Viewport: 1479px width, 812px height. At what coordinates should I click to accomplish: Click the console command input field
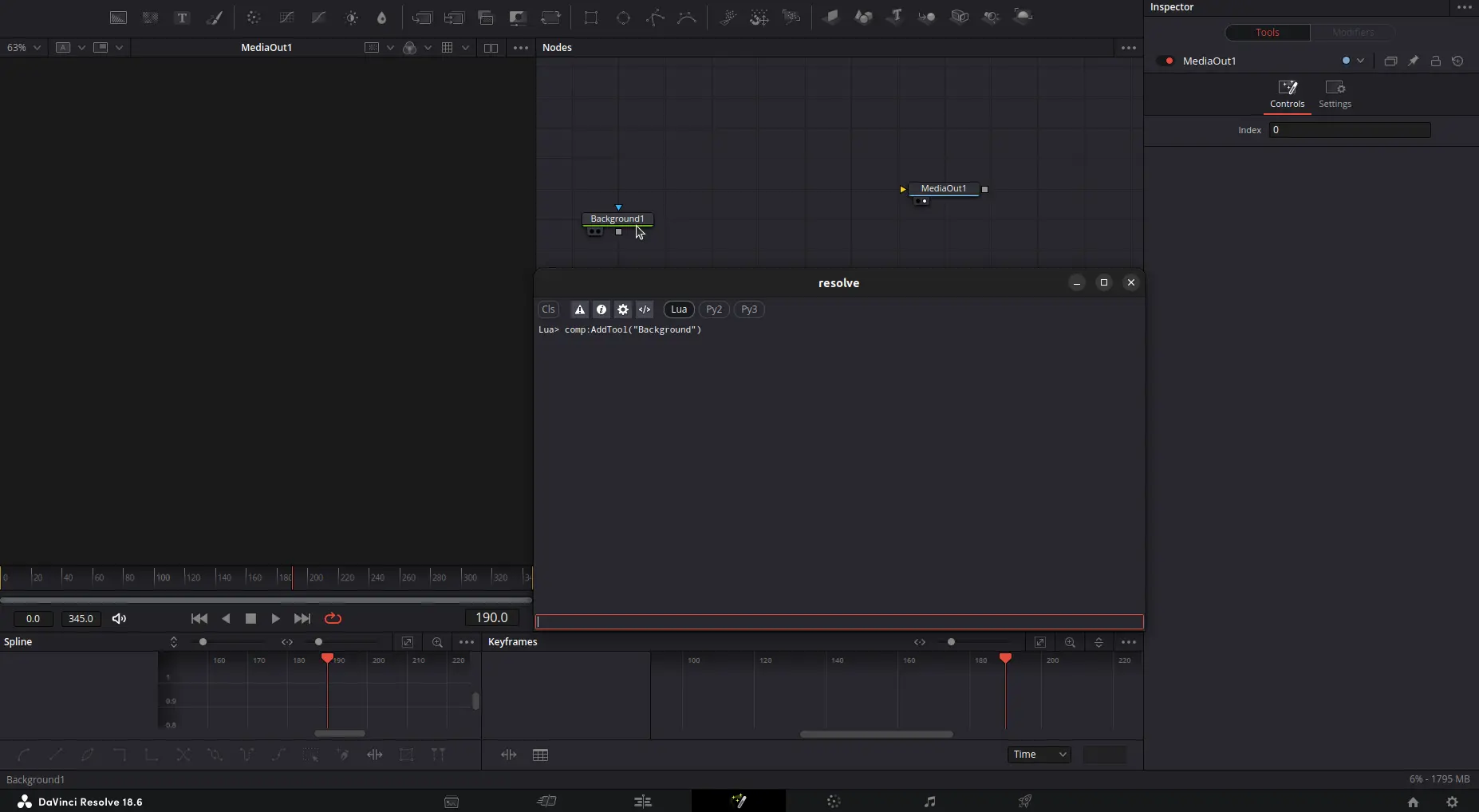tap(839, 622)
